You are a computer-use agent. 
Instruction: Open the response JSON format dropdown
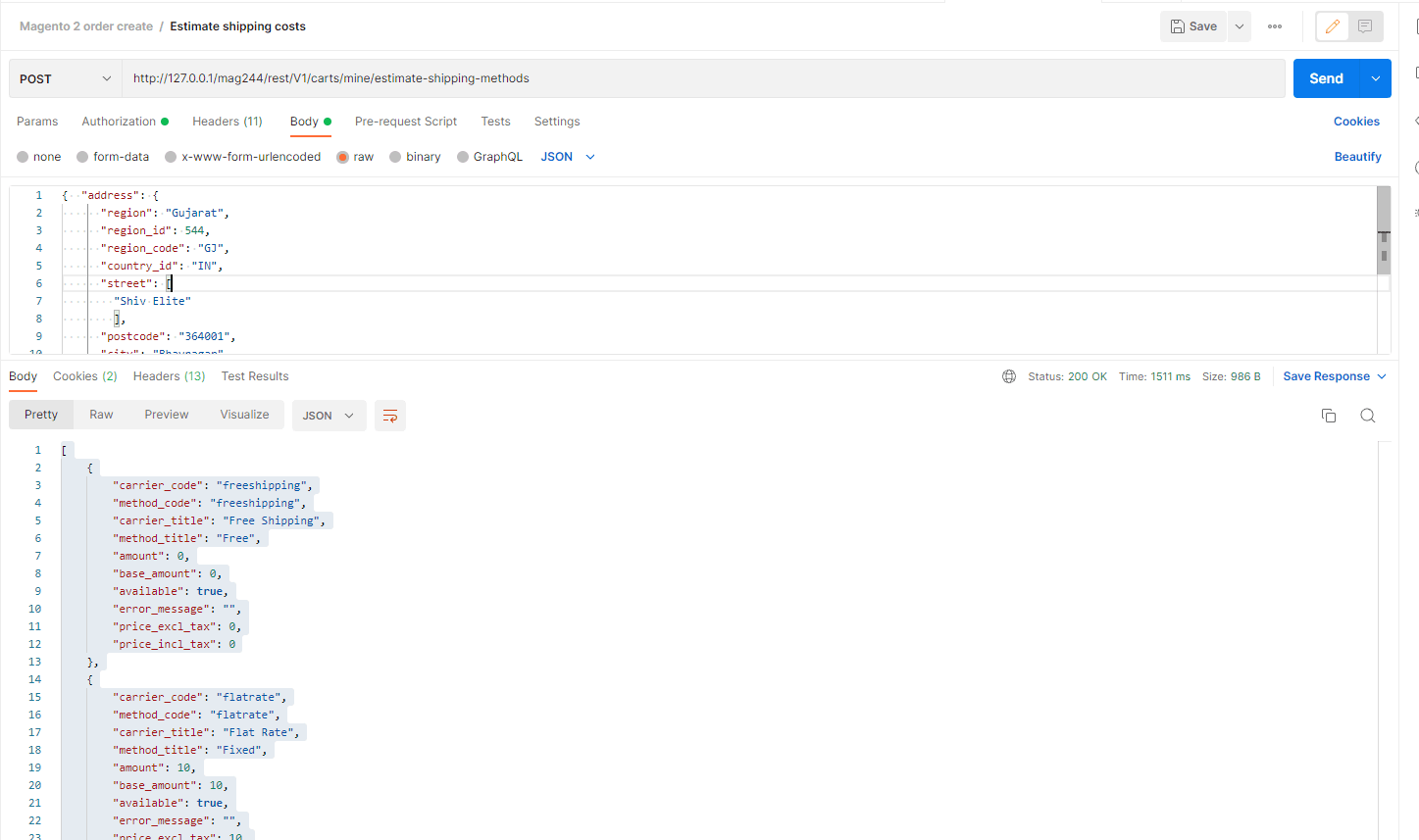pyautogui.click(x=329, y=416)
